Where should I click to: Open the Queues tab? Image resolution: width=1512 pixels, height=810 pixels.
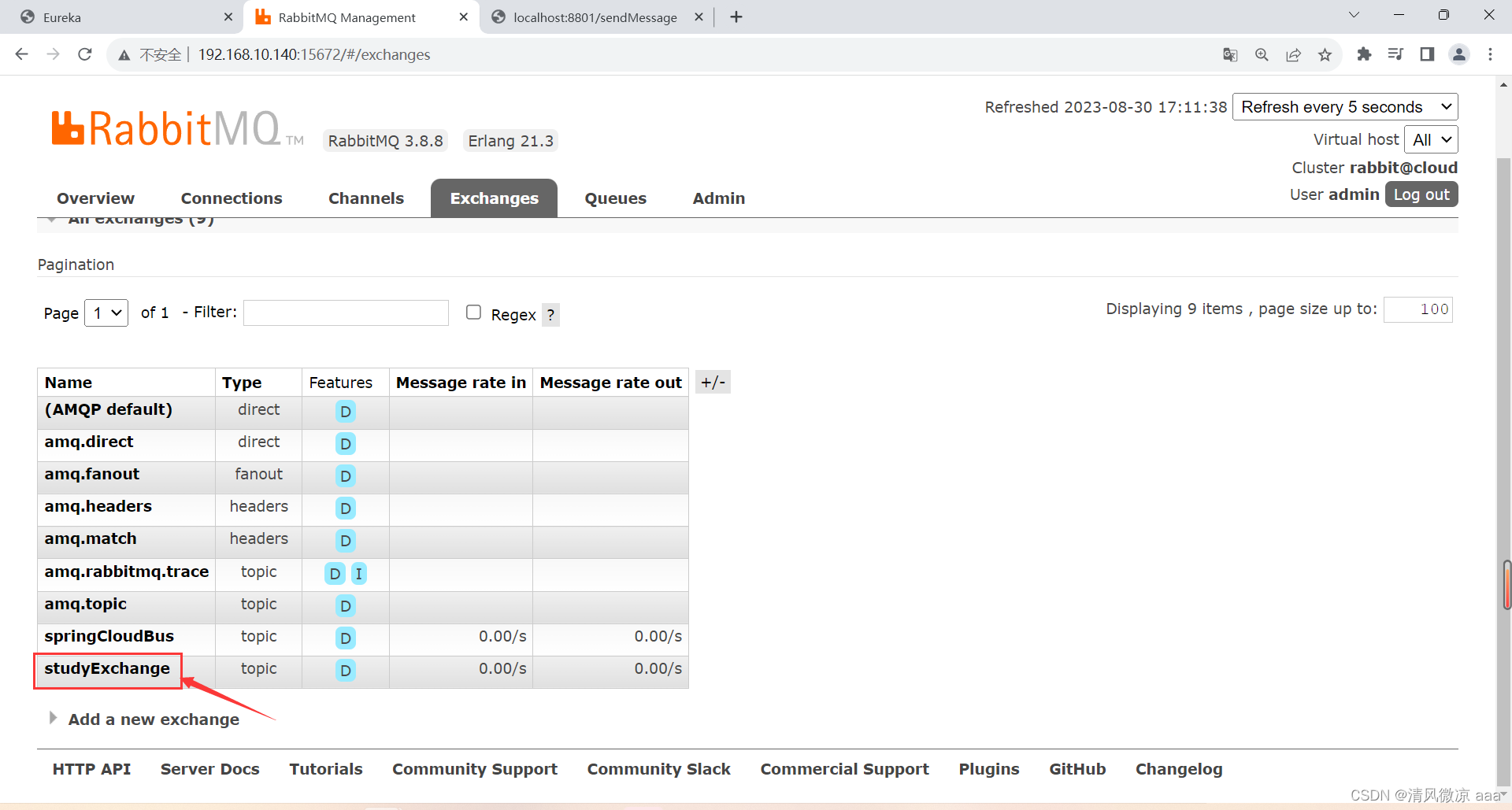coord(616,198)
